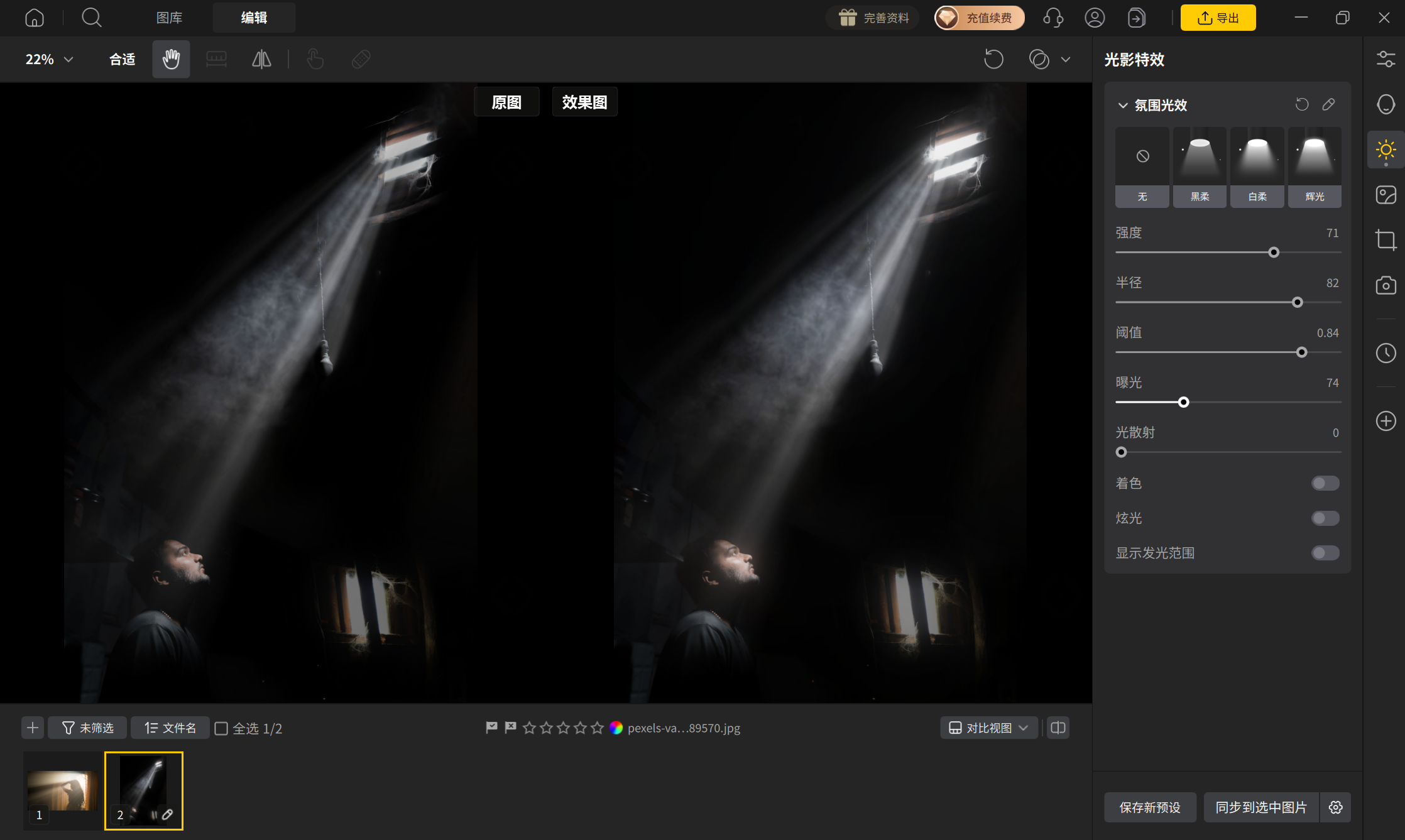Click 同步到选中图片 button
Image resolution: width=1405 pixels, height=840 pixels.
tap(1261, 807)
